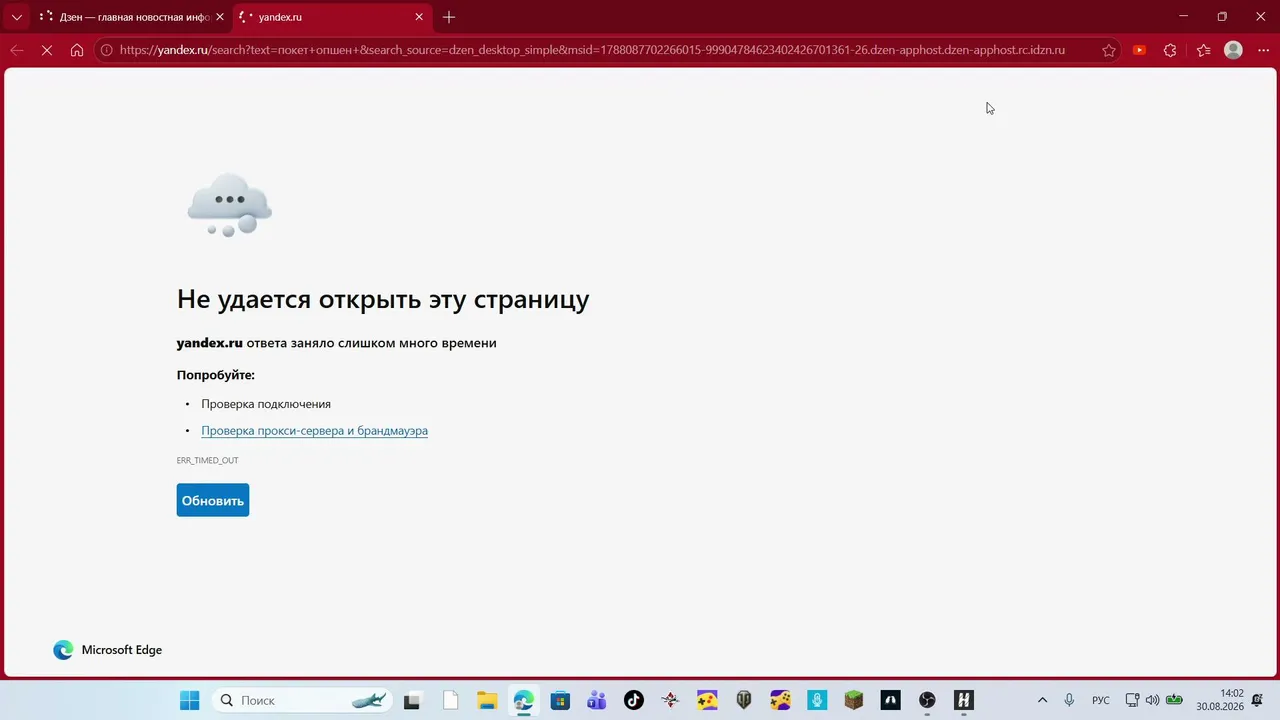Close the Дзен tab
Viewport: 1280px width, 720px height.
[x=220, y=17]
